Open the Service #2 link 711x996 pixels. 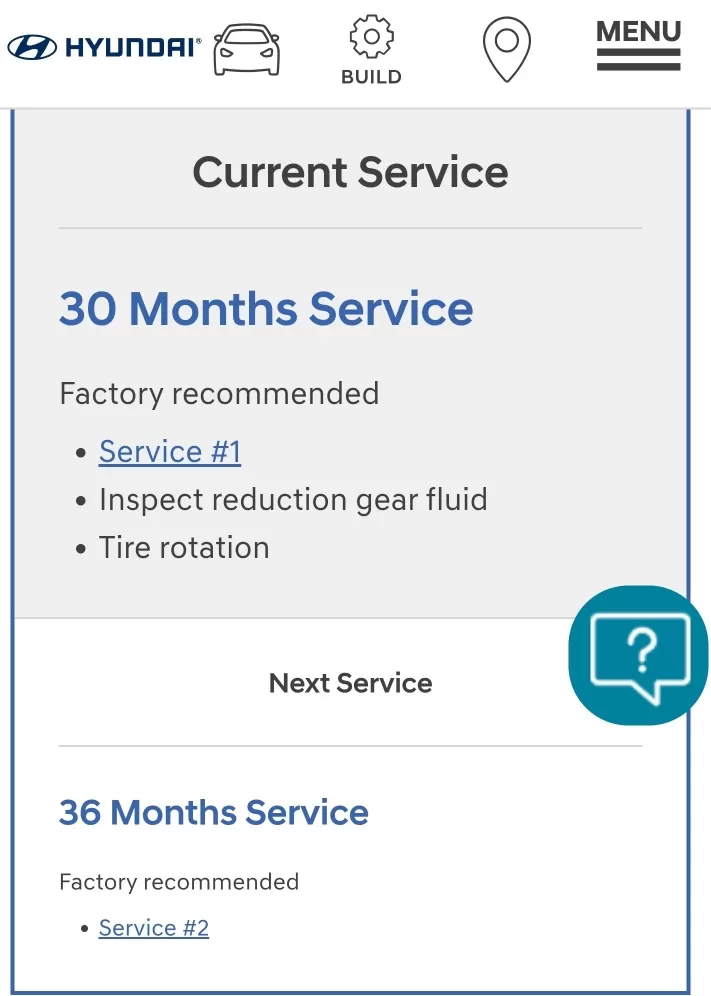(154, 928)
